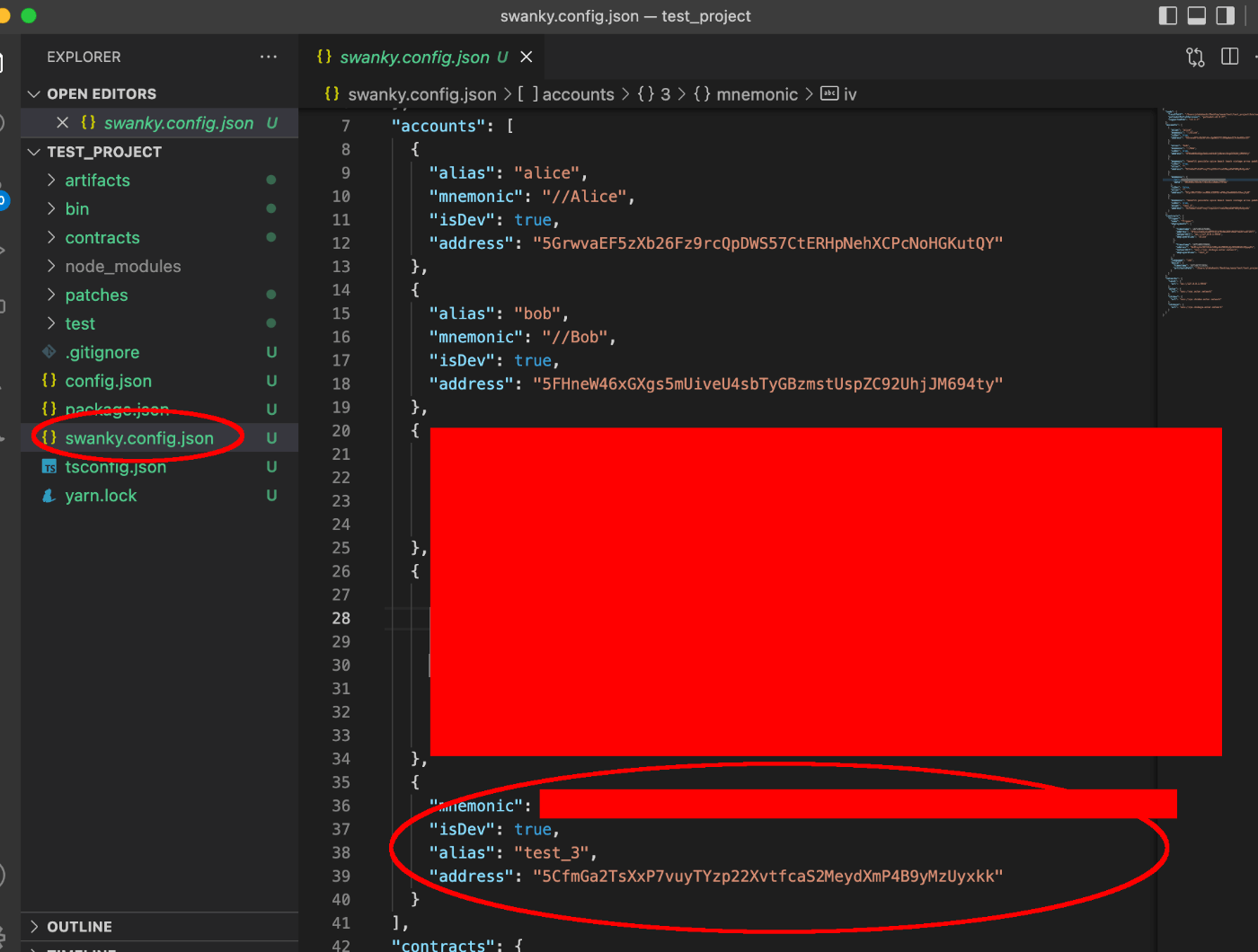Viewport: 1258px width, 952px height.
Task: Click the "test_3" alias value
Action: [x=552, y=852]
